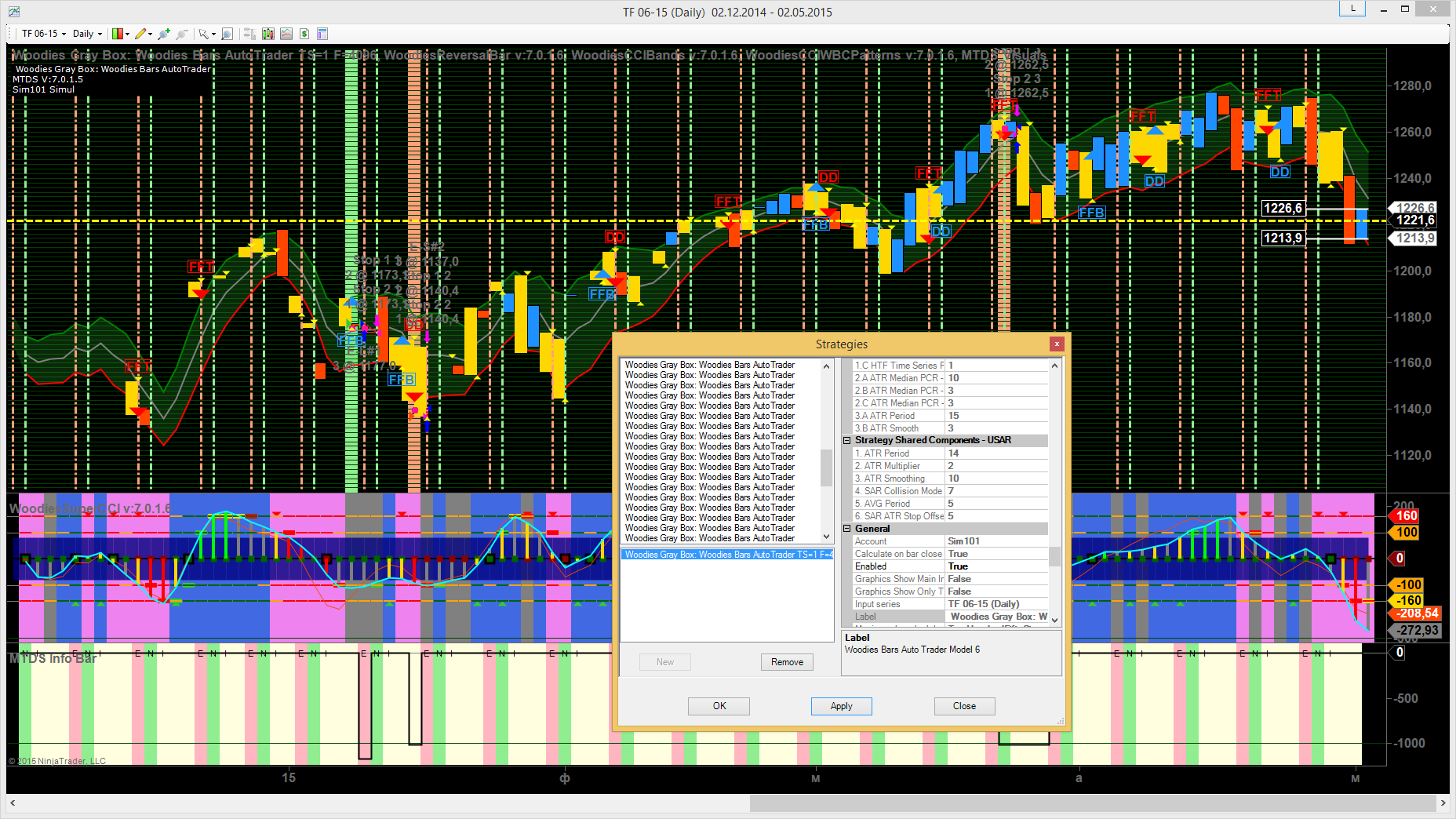Select the pencil drawing tools icon
The width and height of the screenshot is (1456, 819).
pos(140,34)
